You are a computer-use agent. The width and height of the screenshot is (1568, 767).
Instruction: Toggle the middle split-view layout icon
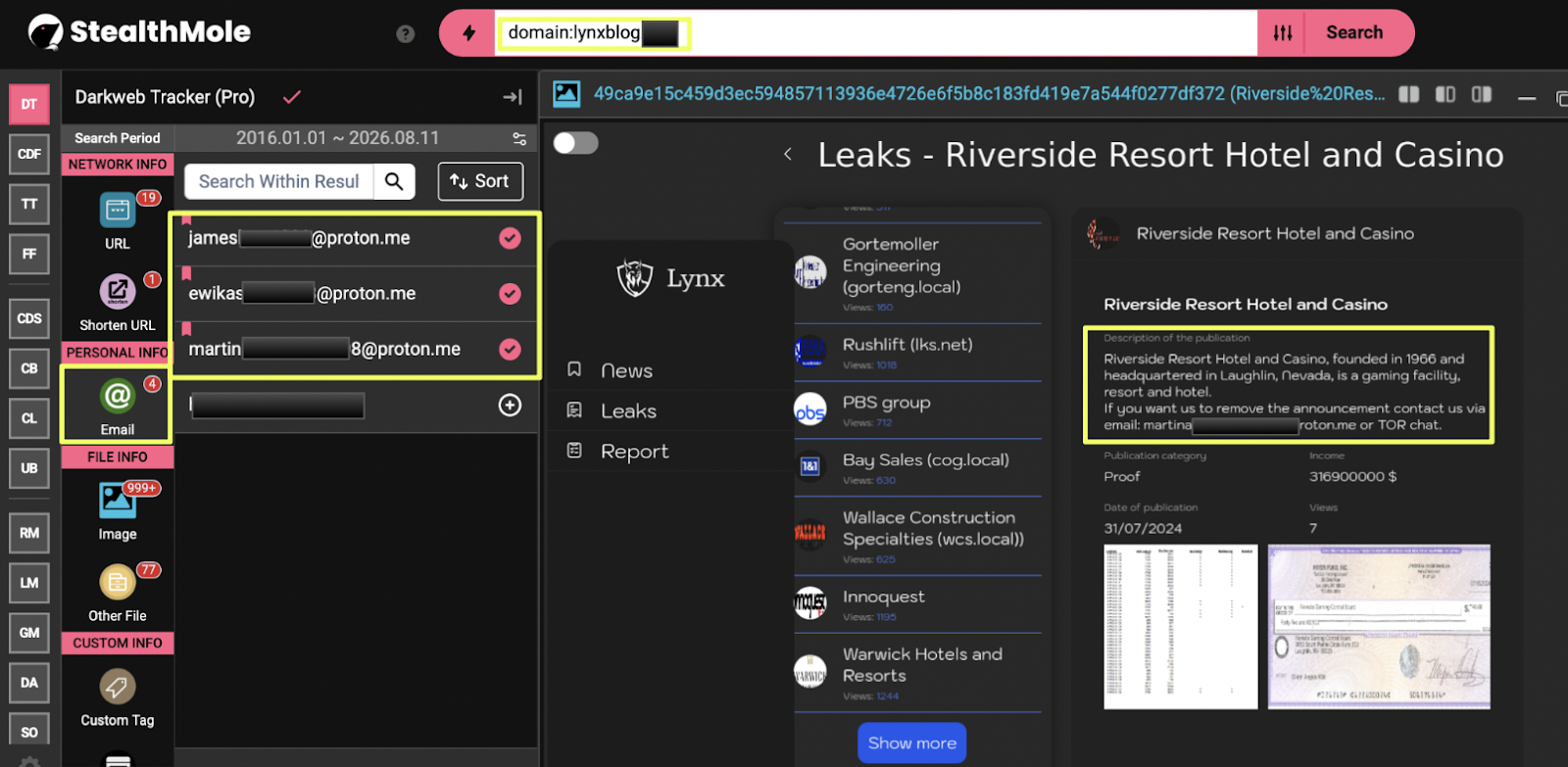click(1445, 94)
